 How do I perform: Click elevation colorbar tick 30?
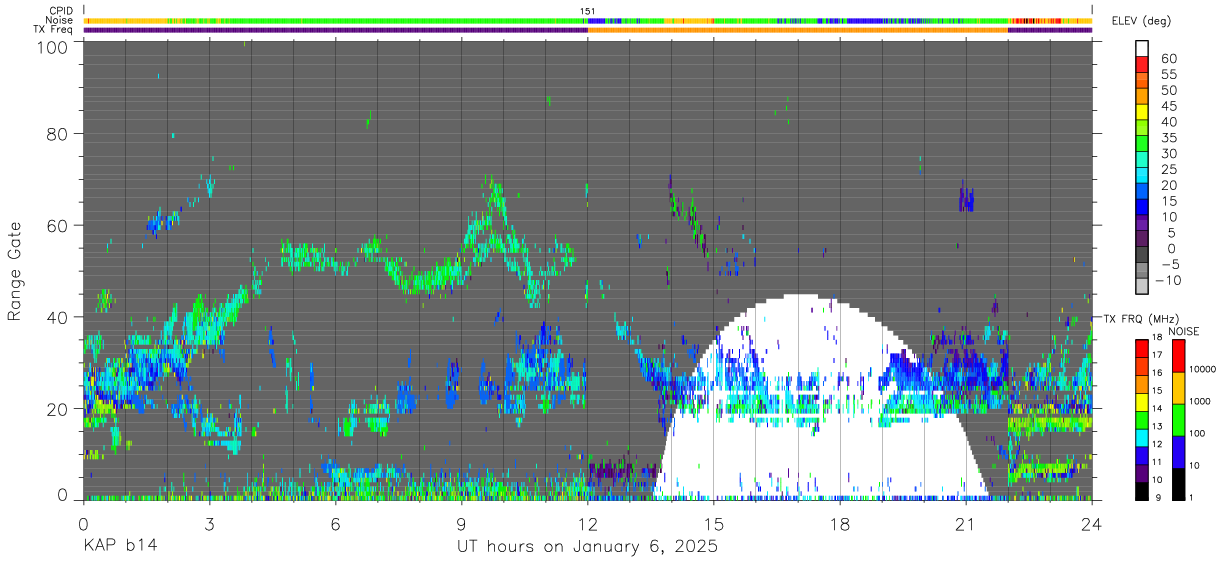(x=1168, y=153)
